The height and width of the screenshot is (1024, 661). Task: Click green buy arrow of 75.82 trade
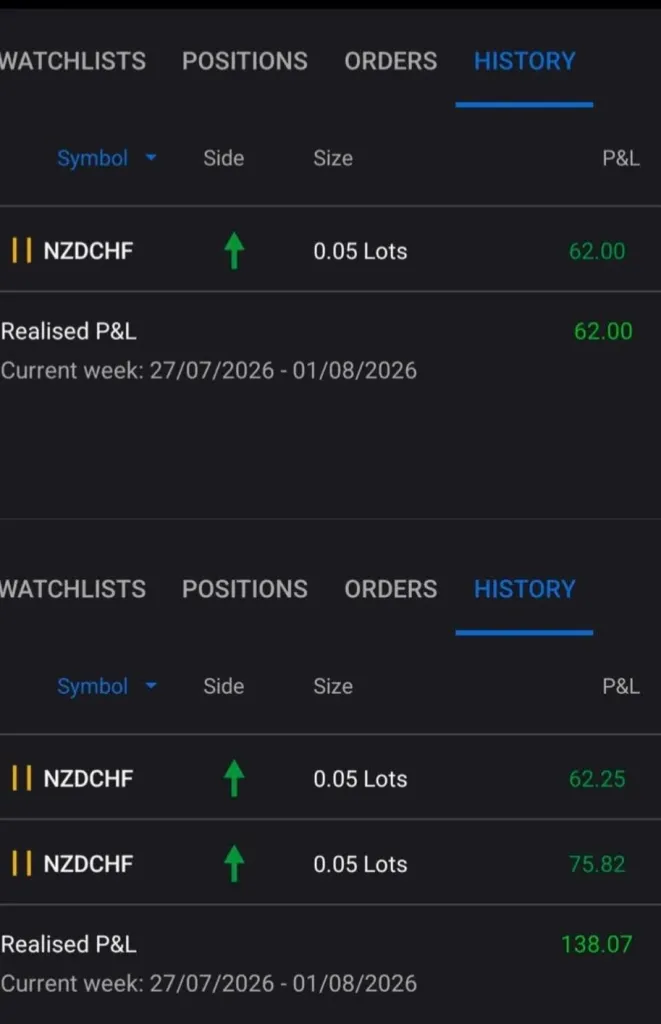234,863
